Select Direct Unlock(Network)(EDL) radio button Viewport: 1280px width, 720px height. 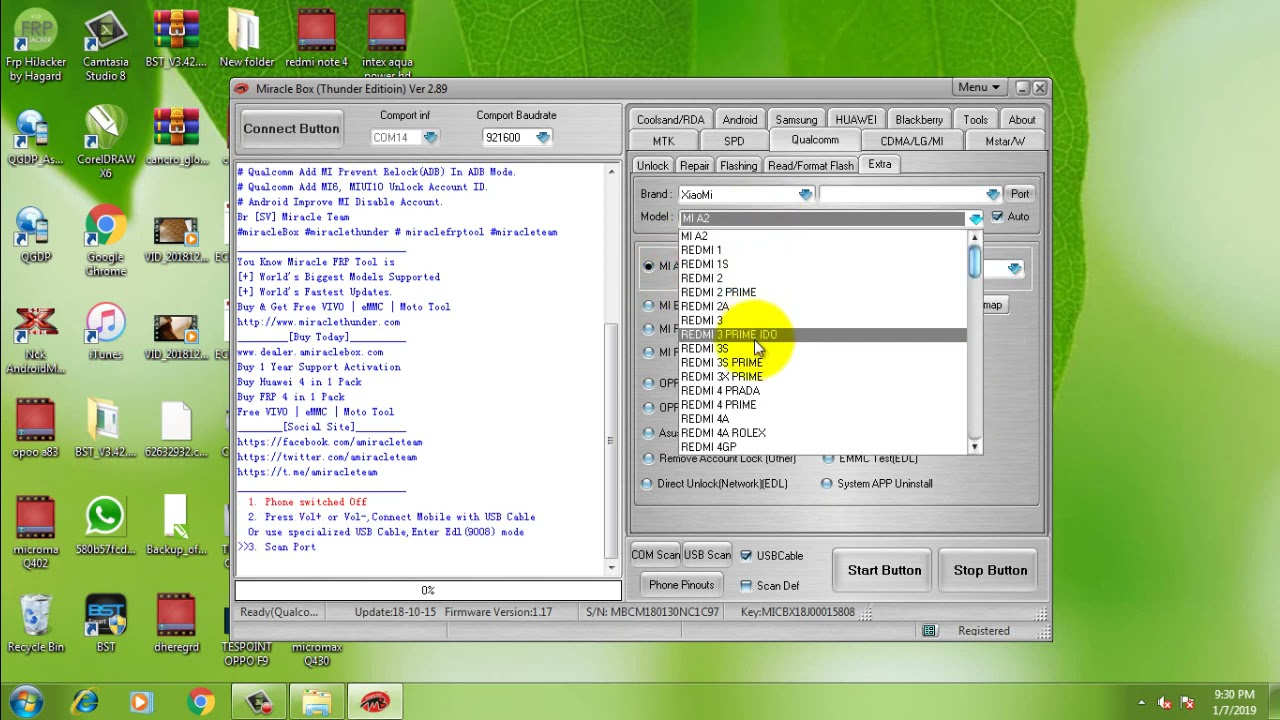pyautogui.click(x=646, y=484)
